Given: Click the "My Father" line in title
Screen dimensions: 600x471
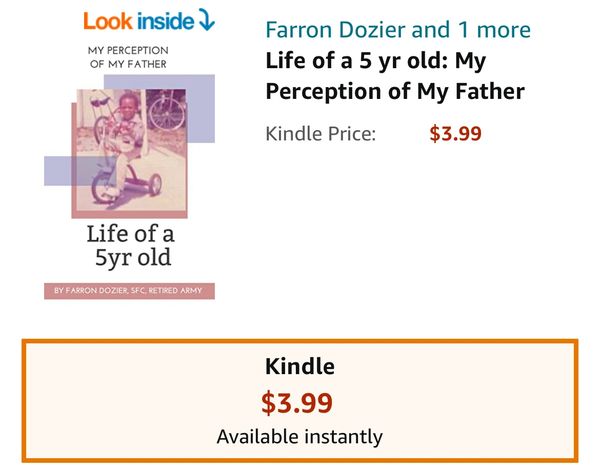Looking at the screenshot, I should point(476,92).
